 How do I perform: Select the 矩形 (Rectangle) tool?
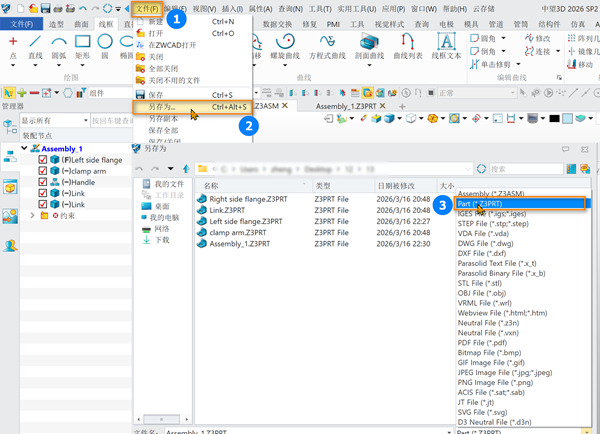82,47
